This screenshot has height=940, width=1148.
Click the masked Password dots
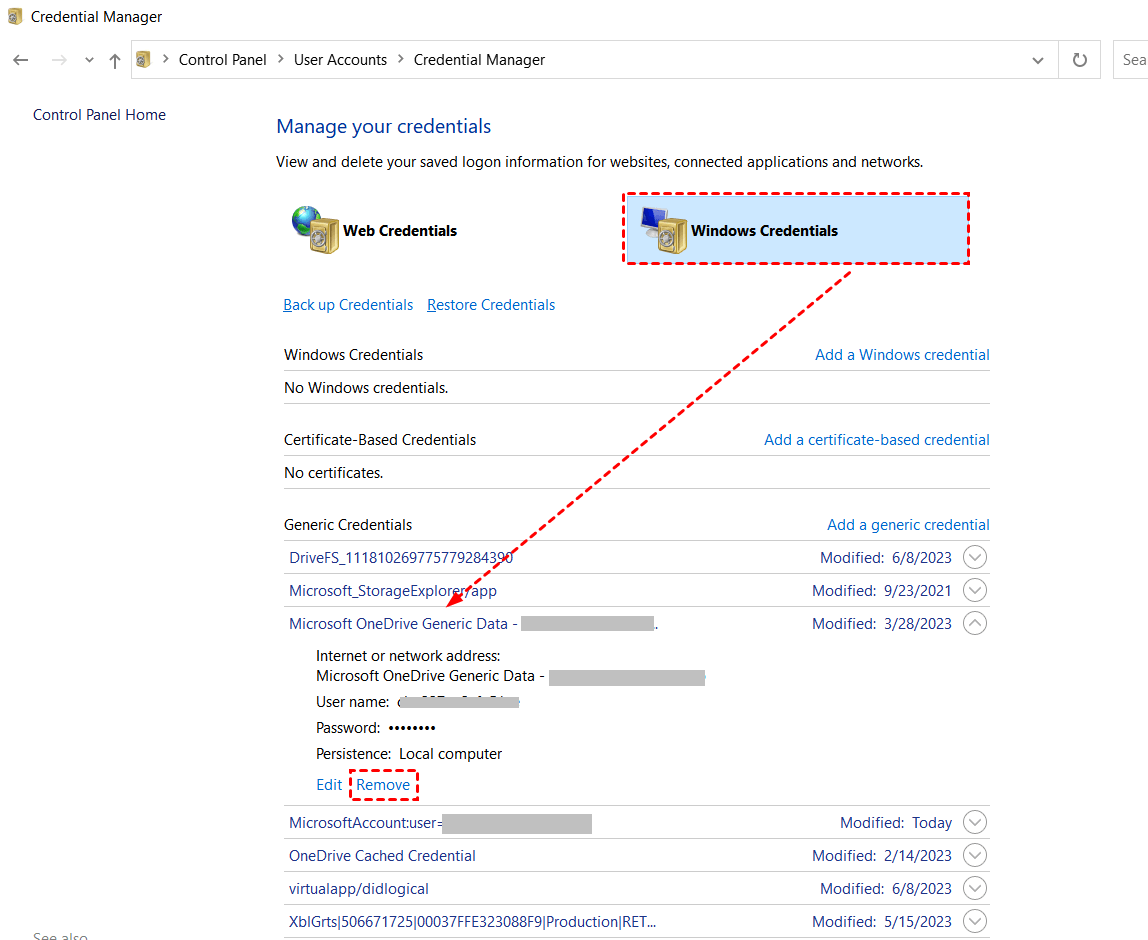point(412,728)
